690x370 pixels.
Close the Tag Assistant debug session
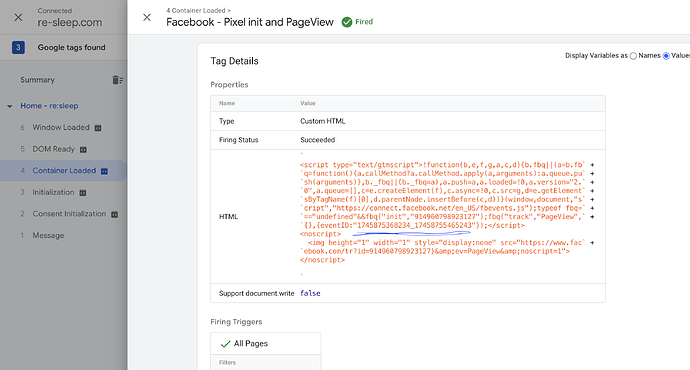tap(18, 17)
